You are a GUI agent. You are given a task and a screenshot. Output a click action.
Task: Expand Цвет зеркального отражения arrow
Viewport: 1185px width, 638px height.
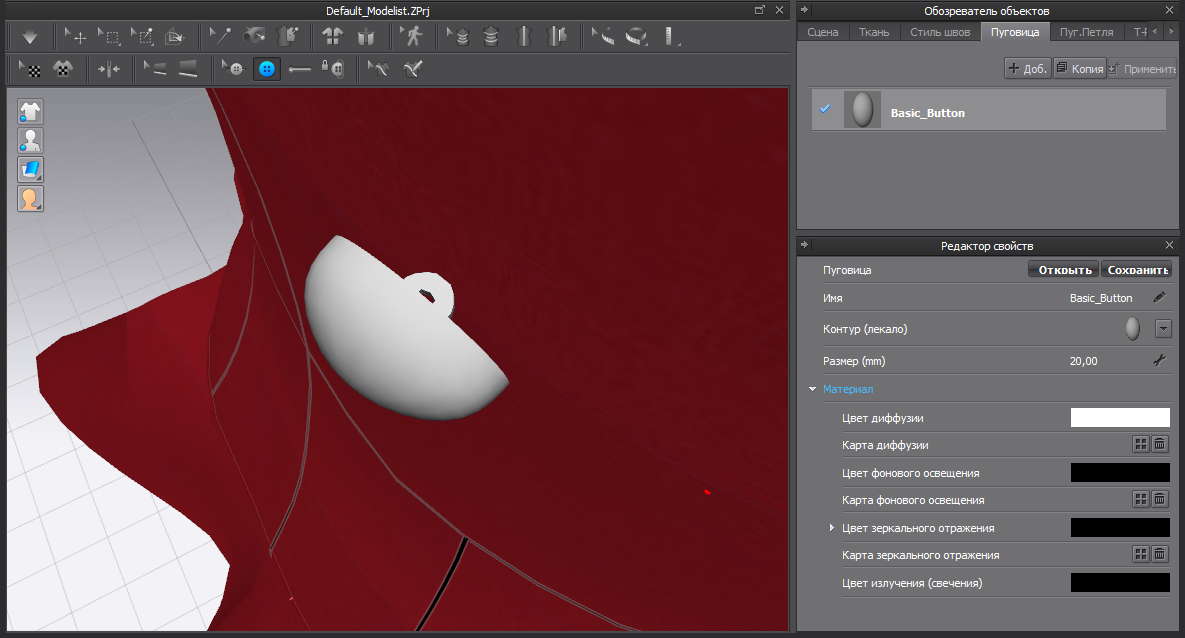[x=832, y=527]
